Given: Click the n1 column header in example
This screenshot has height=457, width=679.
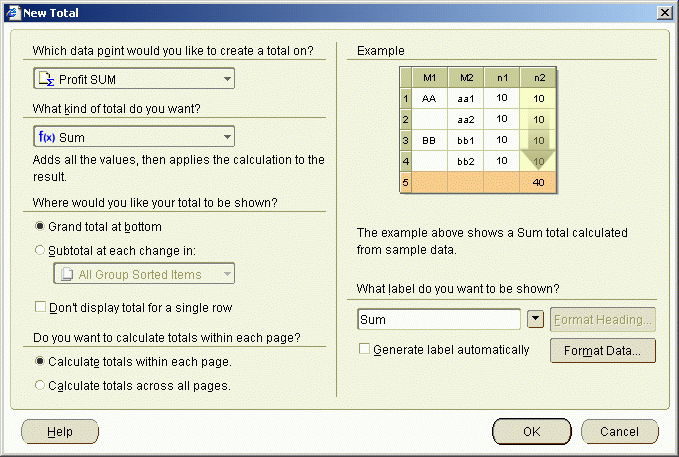Looking at the screenshot, I should point(502,78).
